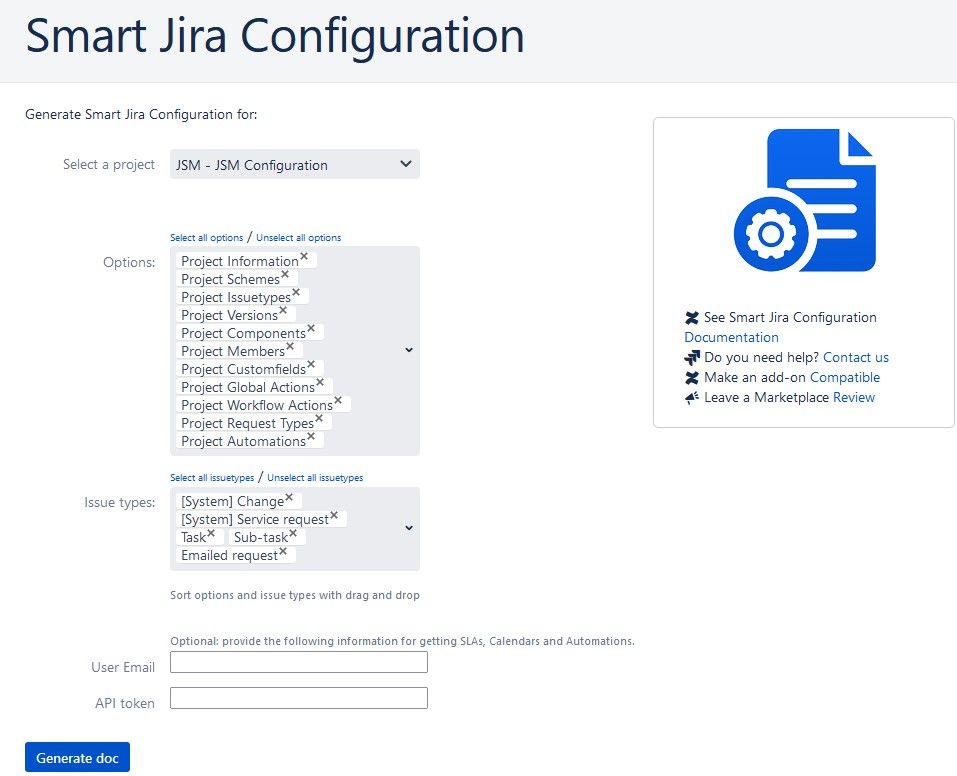Remove the Project Automations option tag
957x776 pixels.
tap(311, 437)
